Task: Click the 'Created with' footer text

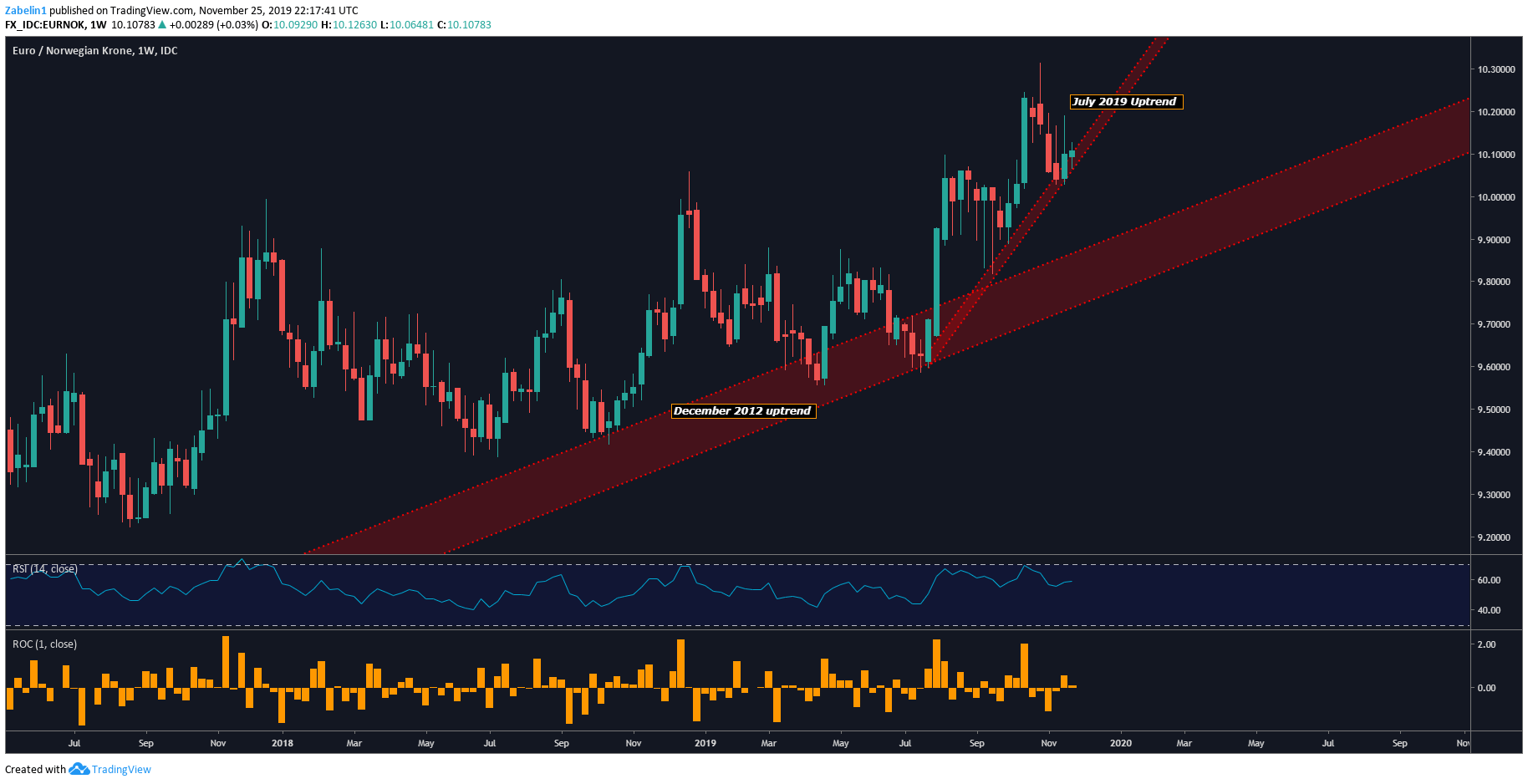Action: (x=35, y=770)
